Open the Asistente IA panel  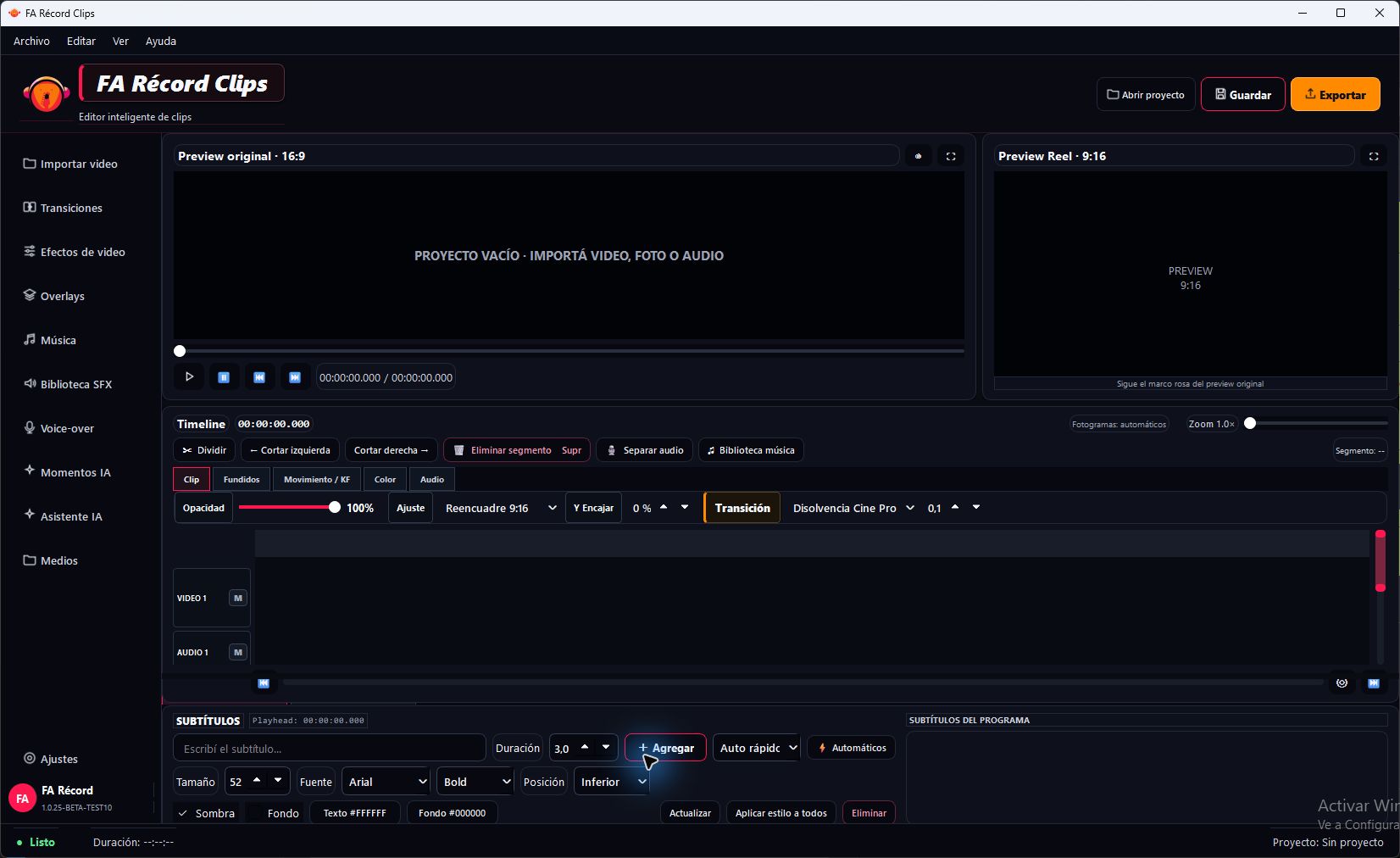pyautogui.click(x=64, y=516)
